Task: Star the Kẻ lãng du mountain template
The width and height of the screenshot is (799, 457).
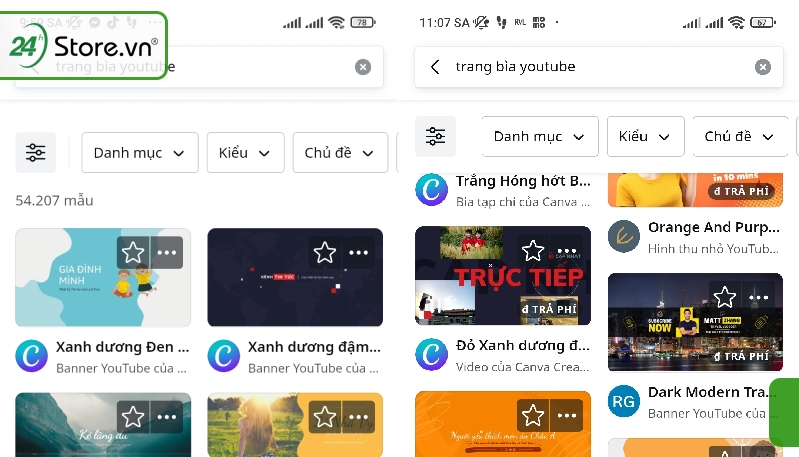Action: point(133,417)
